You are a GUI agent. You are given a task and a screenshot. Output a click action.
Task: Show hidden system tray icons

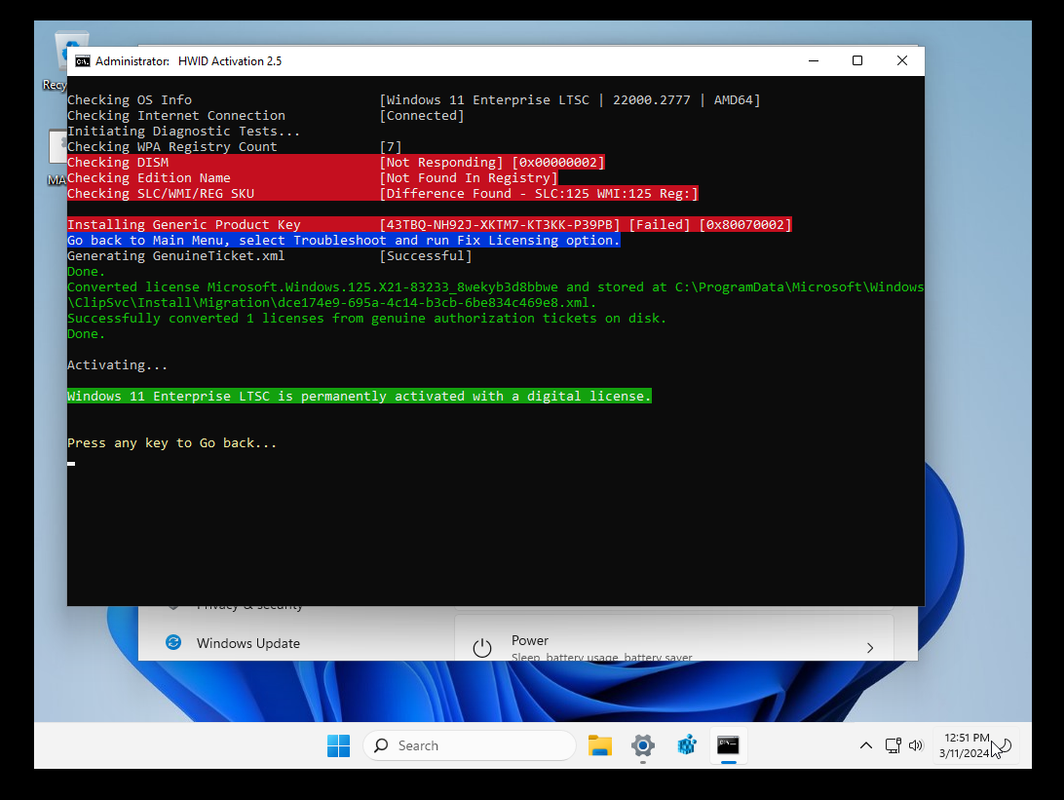[x=866, y=746]
